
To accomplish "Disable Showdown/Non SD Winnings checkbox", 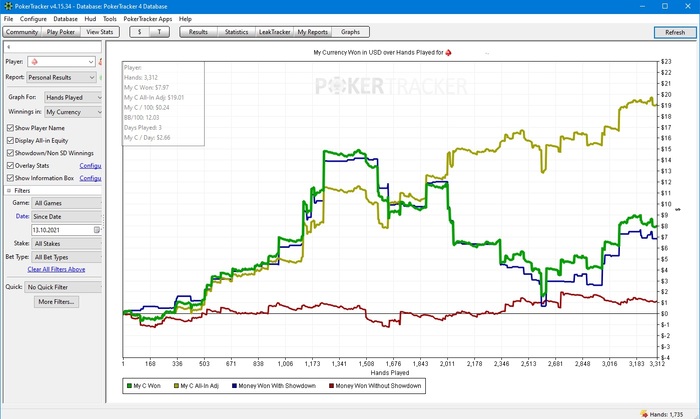I will 10,153.
